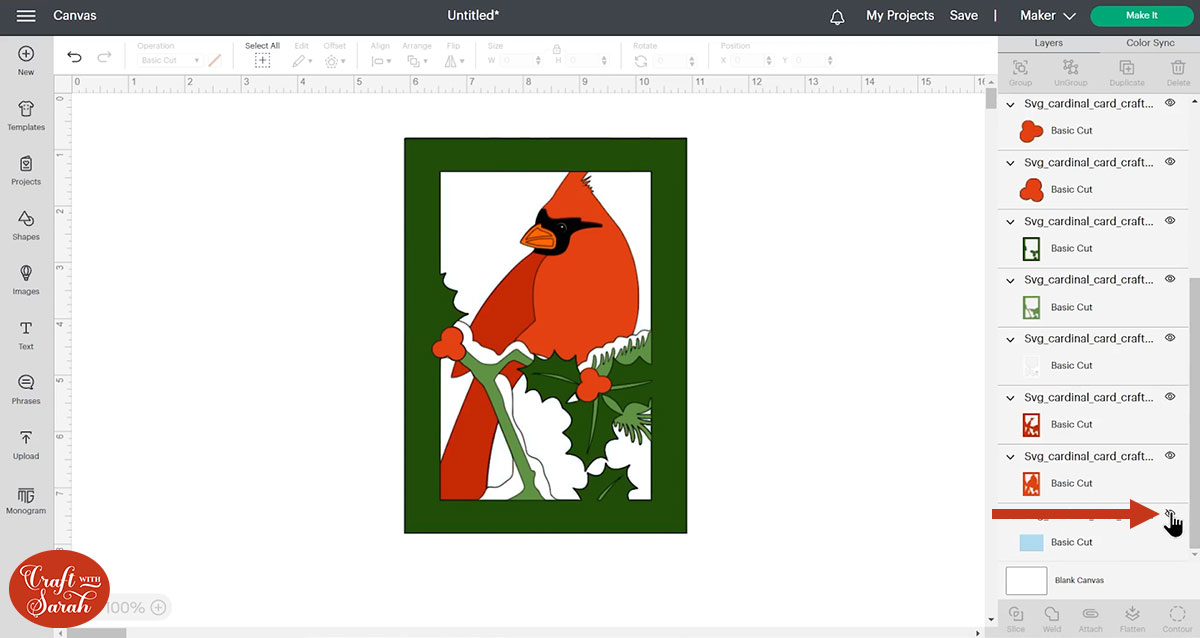
Task: Switch to the Color Sync tab
Action: coord(1150,43)
